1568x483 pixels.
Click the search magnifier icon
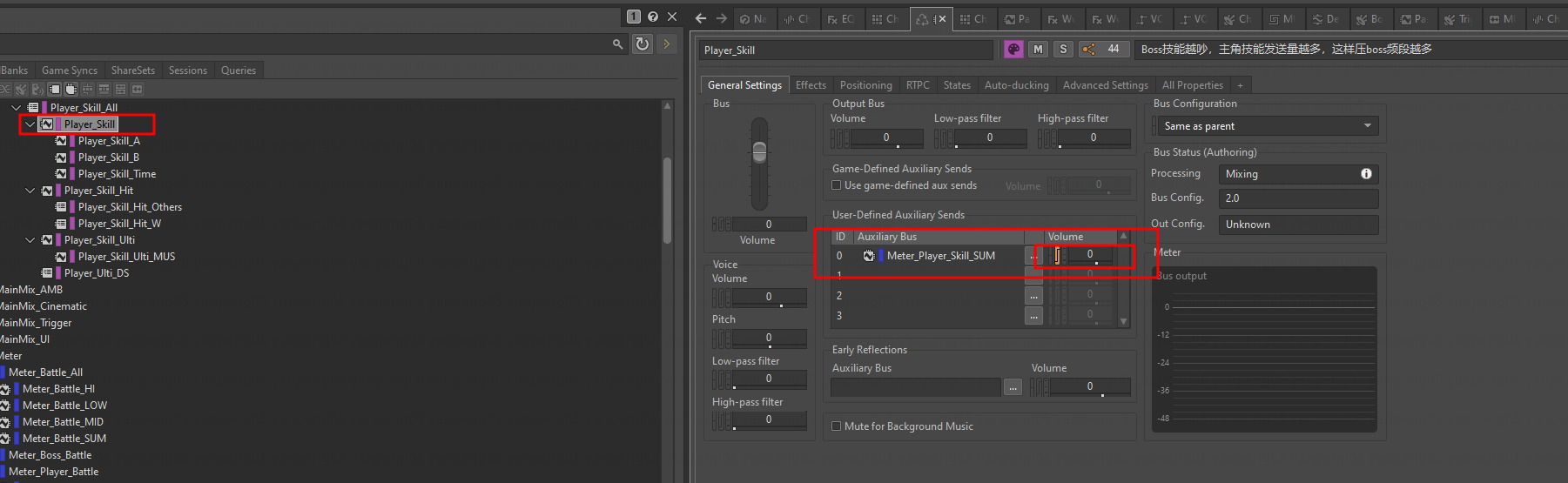617,44
